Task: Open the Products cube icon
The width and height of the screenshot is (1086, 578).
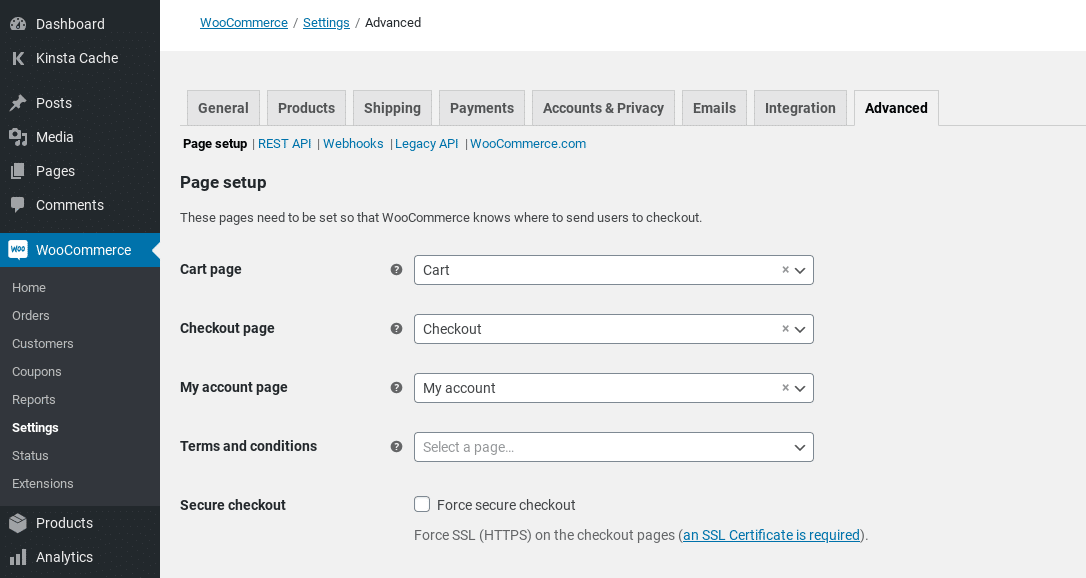Action: tap(17, 522)
